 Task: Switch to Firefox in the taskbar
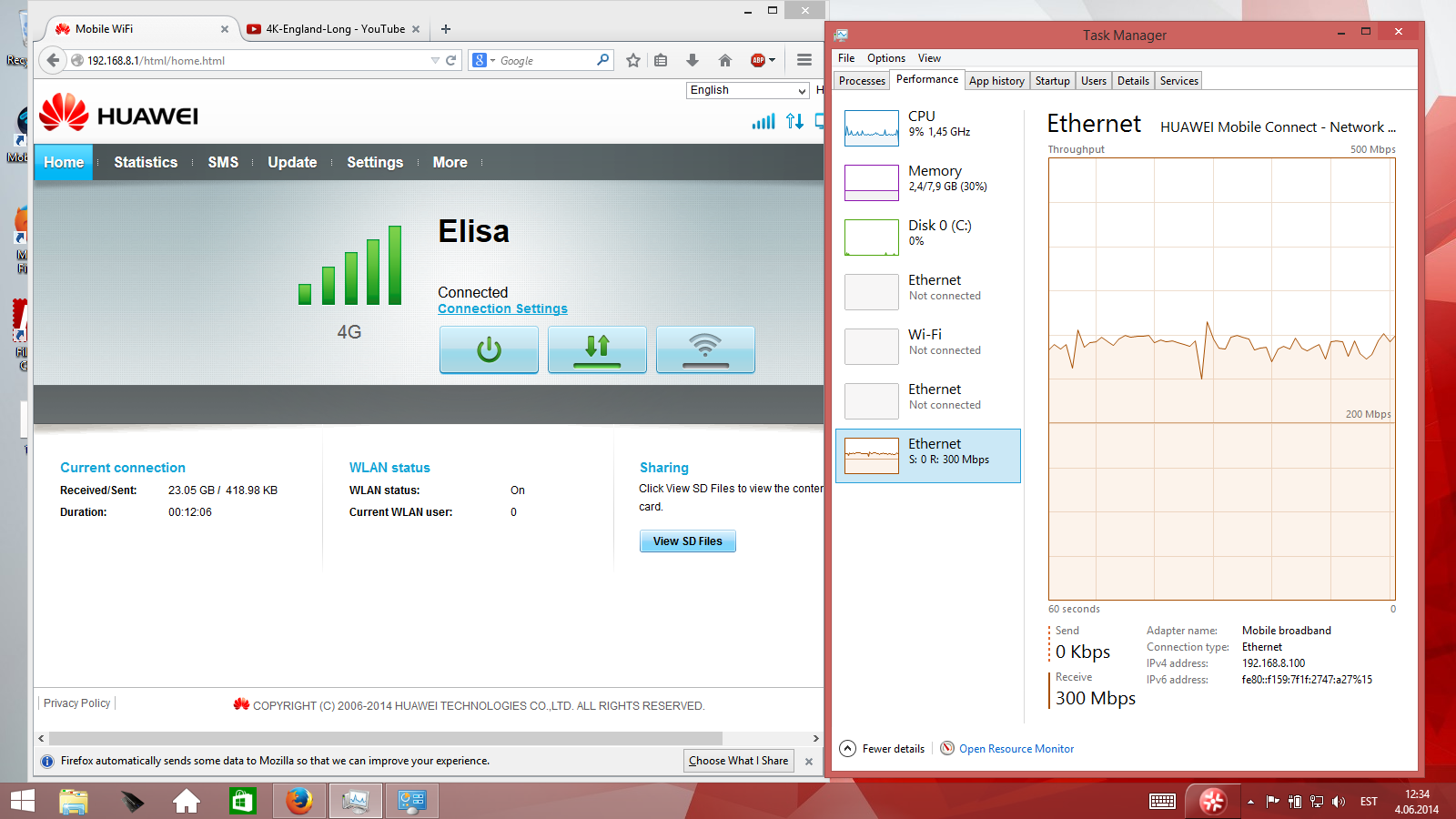[x=298, y=801]
